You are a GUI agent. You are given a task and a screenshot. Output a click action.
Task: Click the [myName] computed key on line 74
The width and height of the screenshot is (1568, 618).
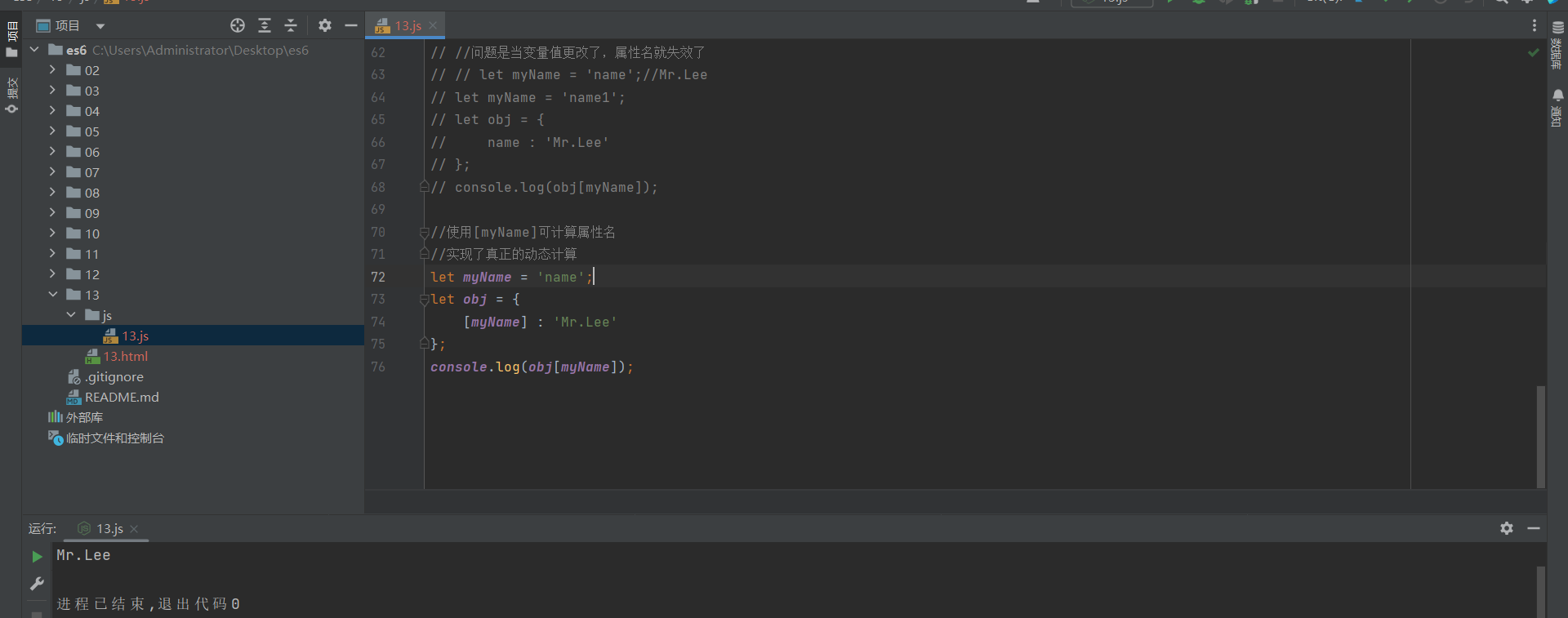[x=496, y=322]
